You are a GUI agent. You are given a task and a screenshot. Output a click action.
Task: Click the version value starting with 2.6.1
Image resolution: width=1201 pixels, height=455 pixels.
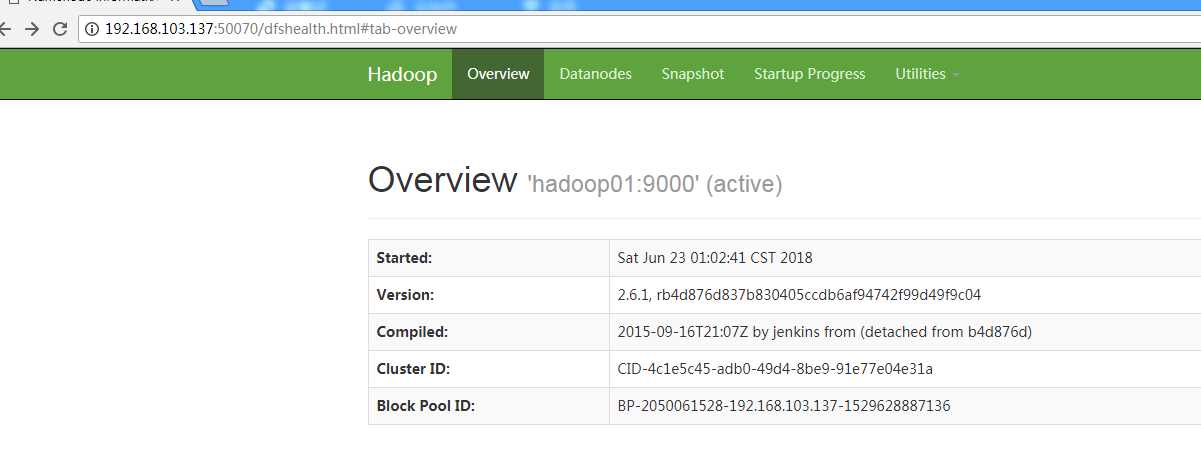coord(799,295)
